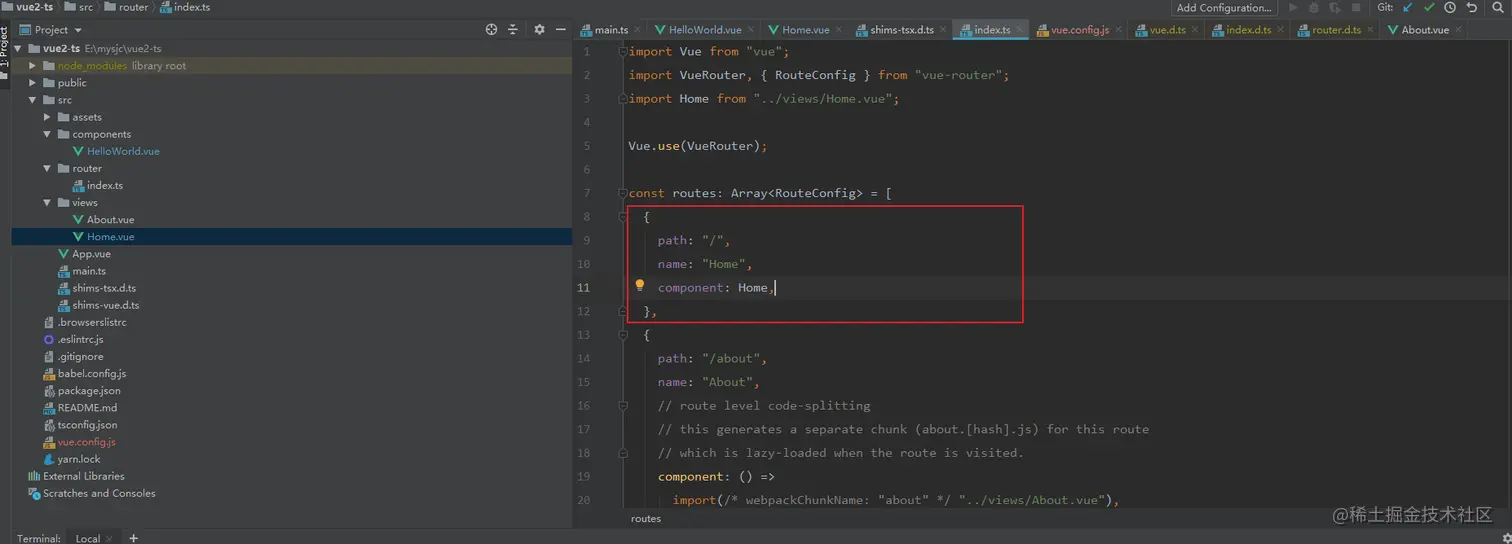The width and height of the screenshot is (1512, 544).
Task: Expand the node_modules folder
Action: tap(33, 66)
